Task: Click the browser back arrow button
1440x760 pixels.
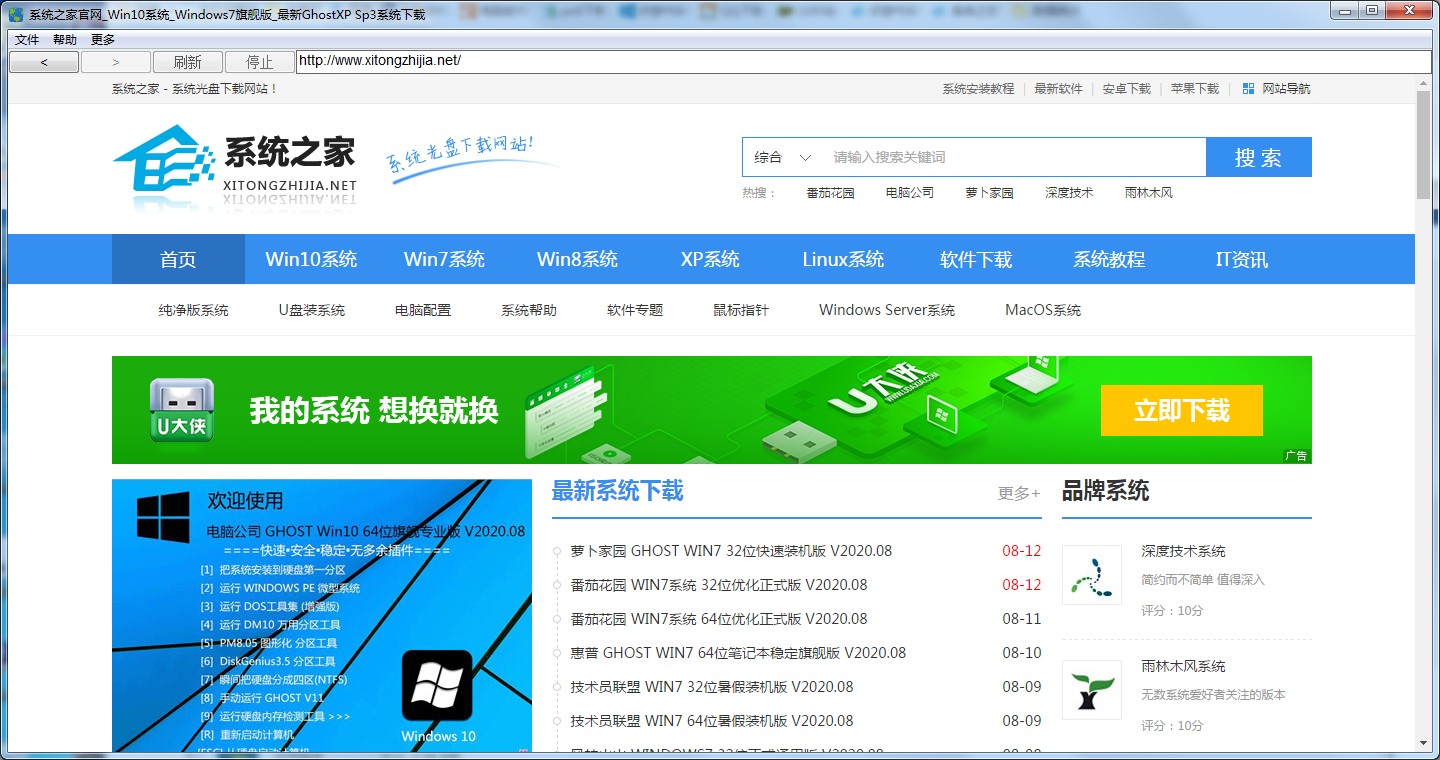Action: (44, 62)
